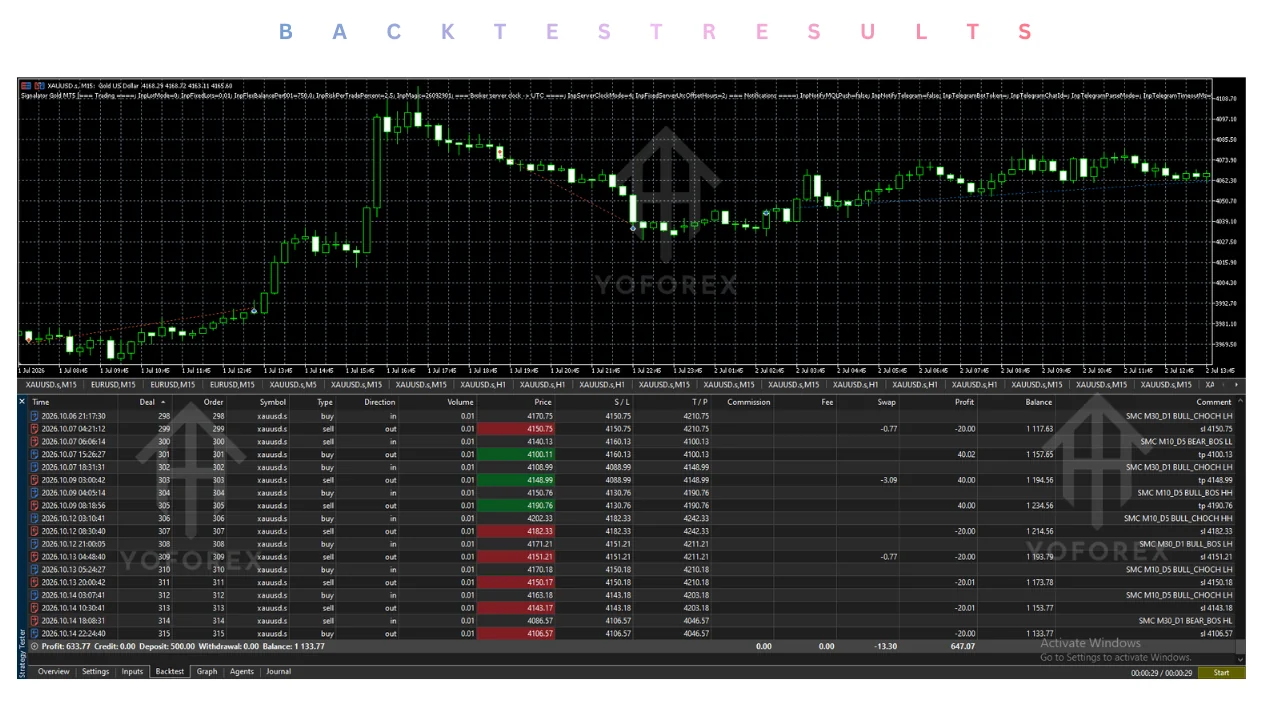
Task: Select the Backtest tab
Action: tap(169, 672)
